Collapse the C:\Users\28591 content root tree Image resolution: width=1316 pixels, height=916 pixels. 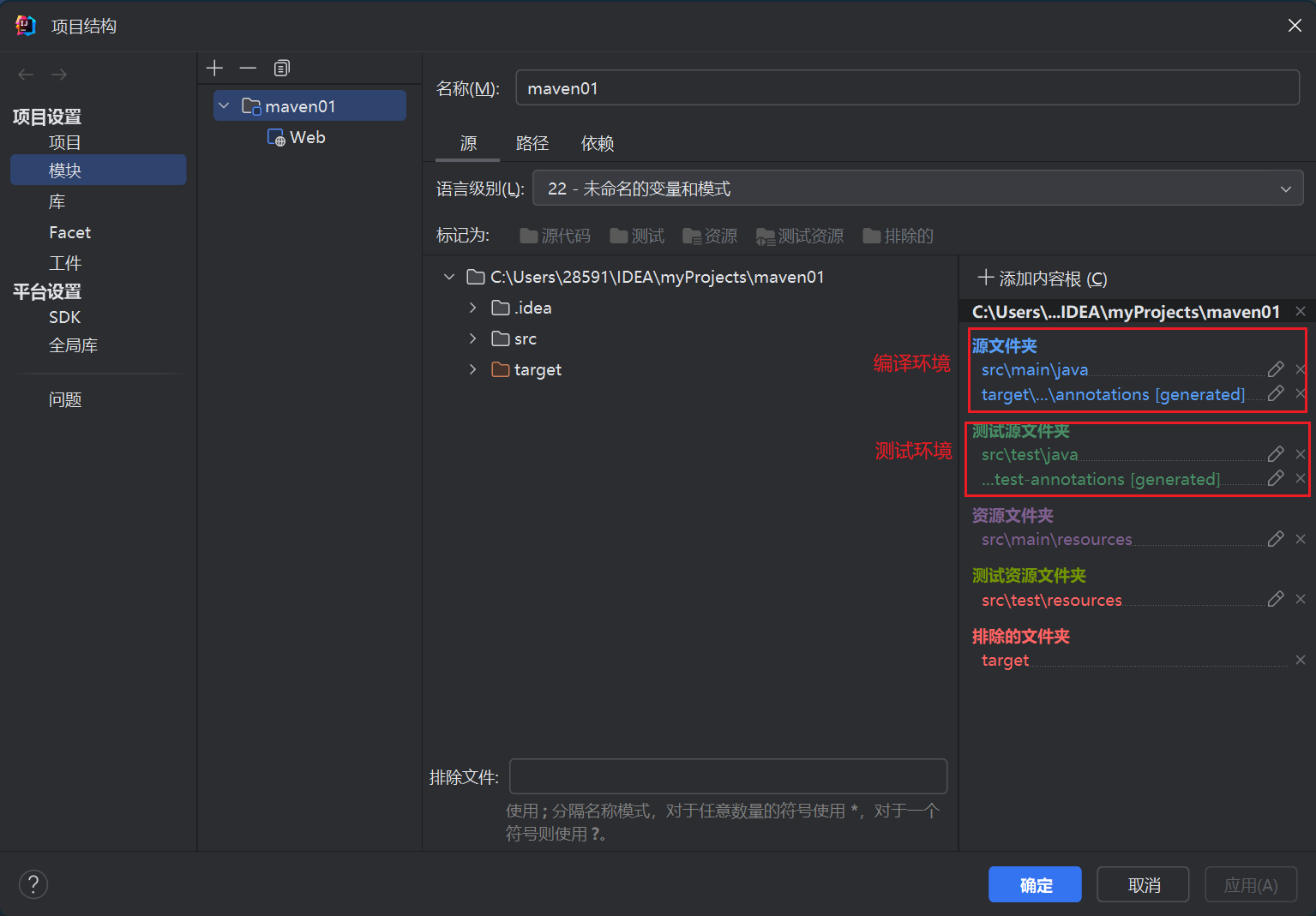[448, 277]
